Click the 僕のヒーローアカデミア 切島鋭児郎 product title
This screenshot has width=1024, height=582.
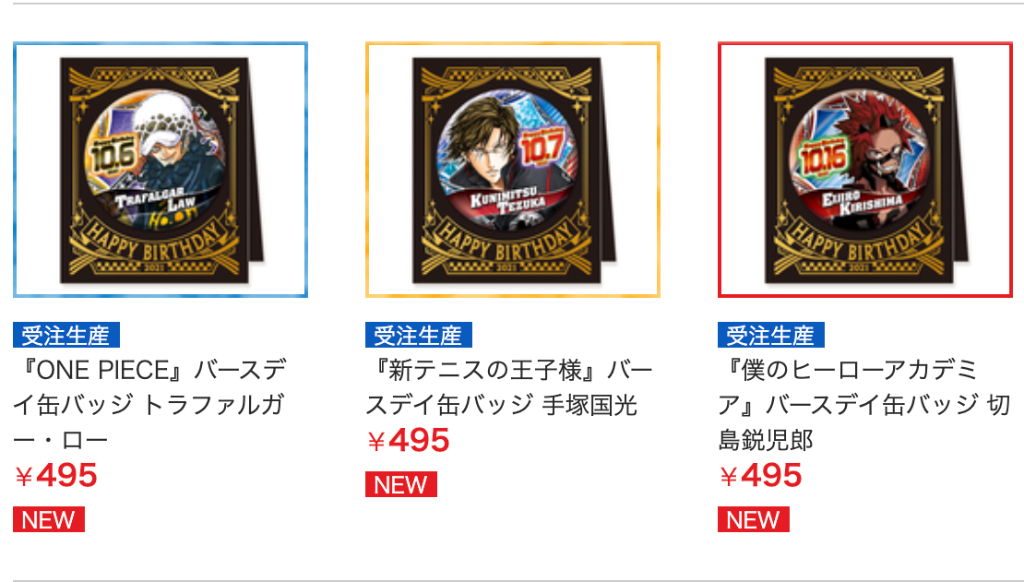pos(864,405)
